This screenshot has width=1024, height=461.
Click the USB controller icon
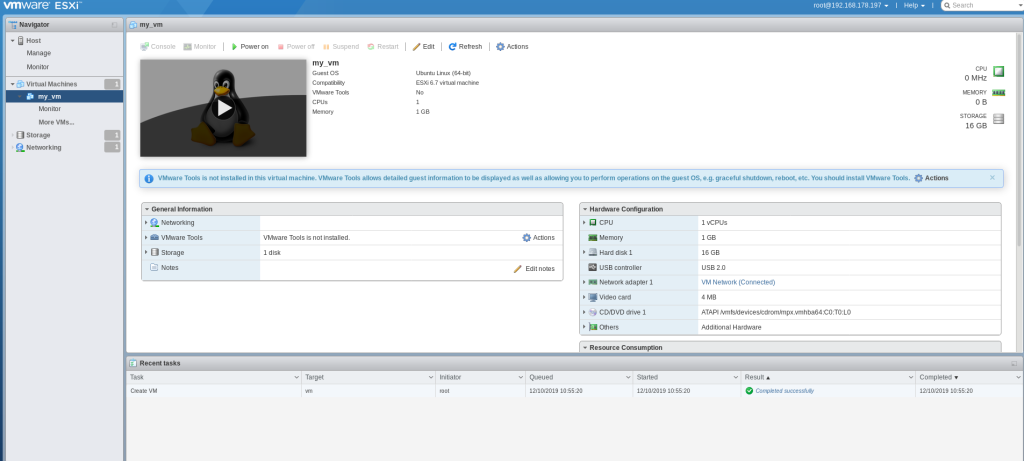pyautogui.click(x=593, y=268)
